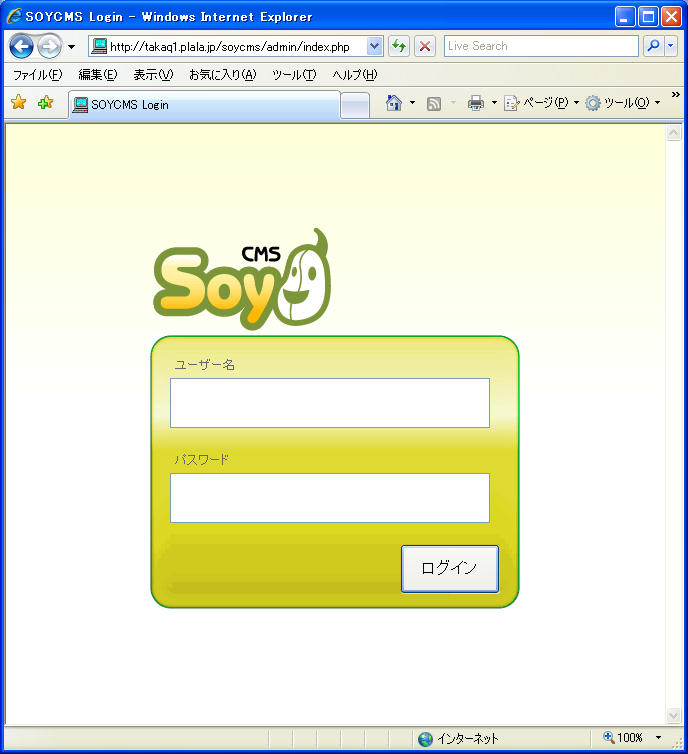Open the recent pages dropdown beside Forward
This screenshot has height=754, width=688.
point(71,47)
